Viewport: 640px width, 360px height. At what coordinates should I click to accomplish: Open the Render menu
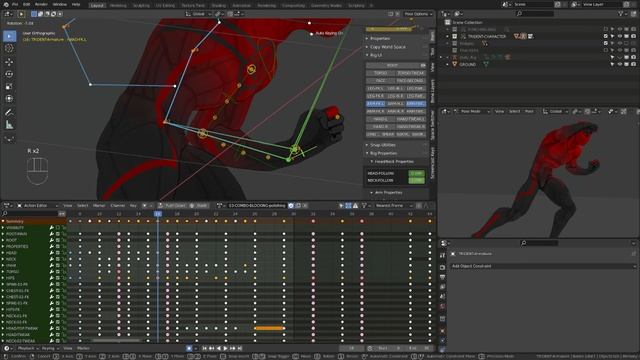[x=41, y=4]
